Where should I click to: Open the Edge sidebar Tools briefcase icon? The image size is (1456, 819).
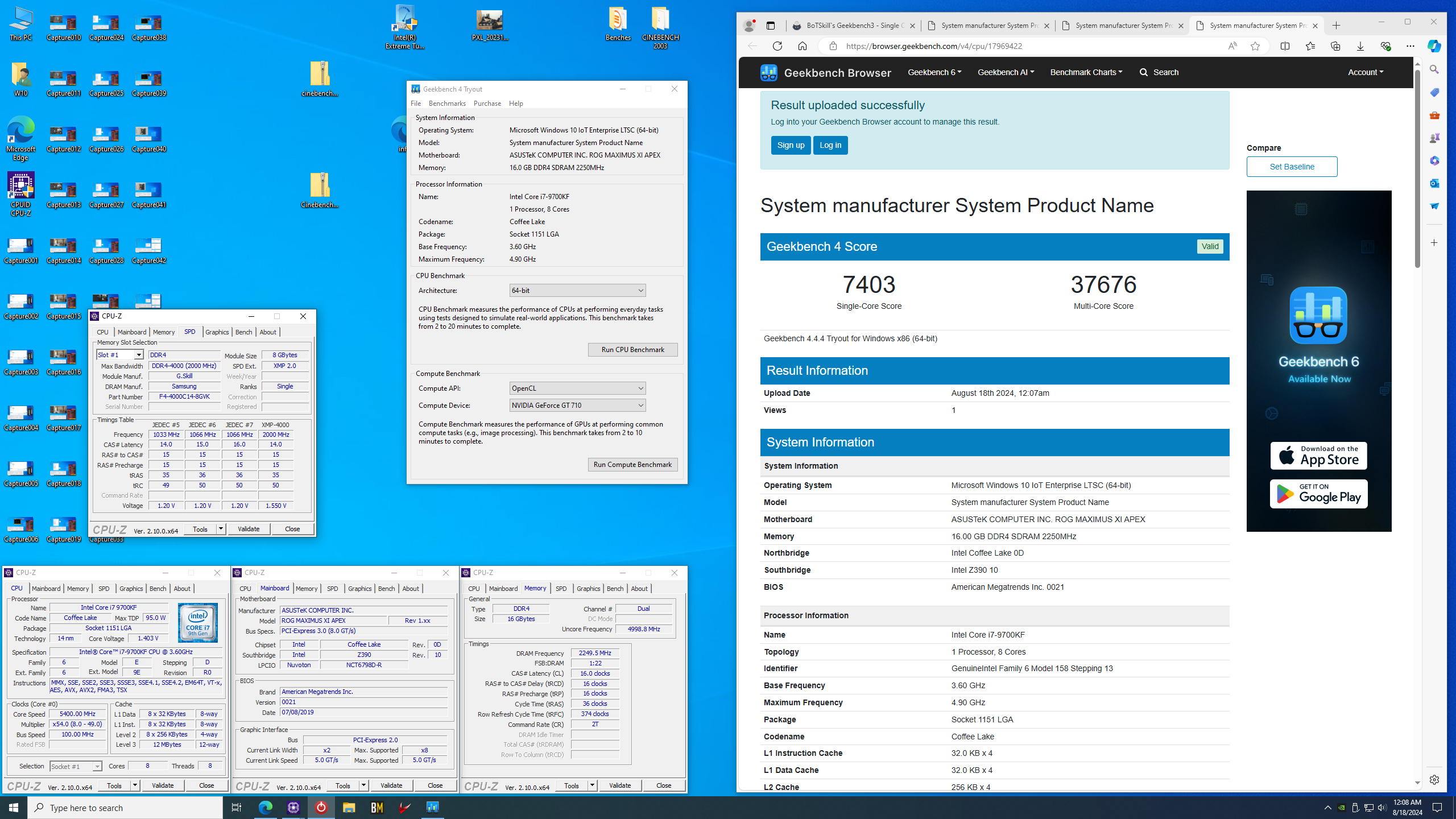1434,115
